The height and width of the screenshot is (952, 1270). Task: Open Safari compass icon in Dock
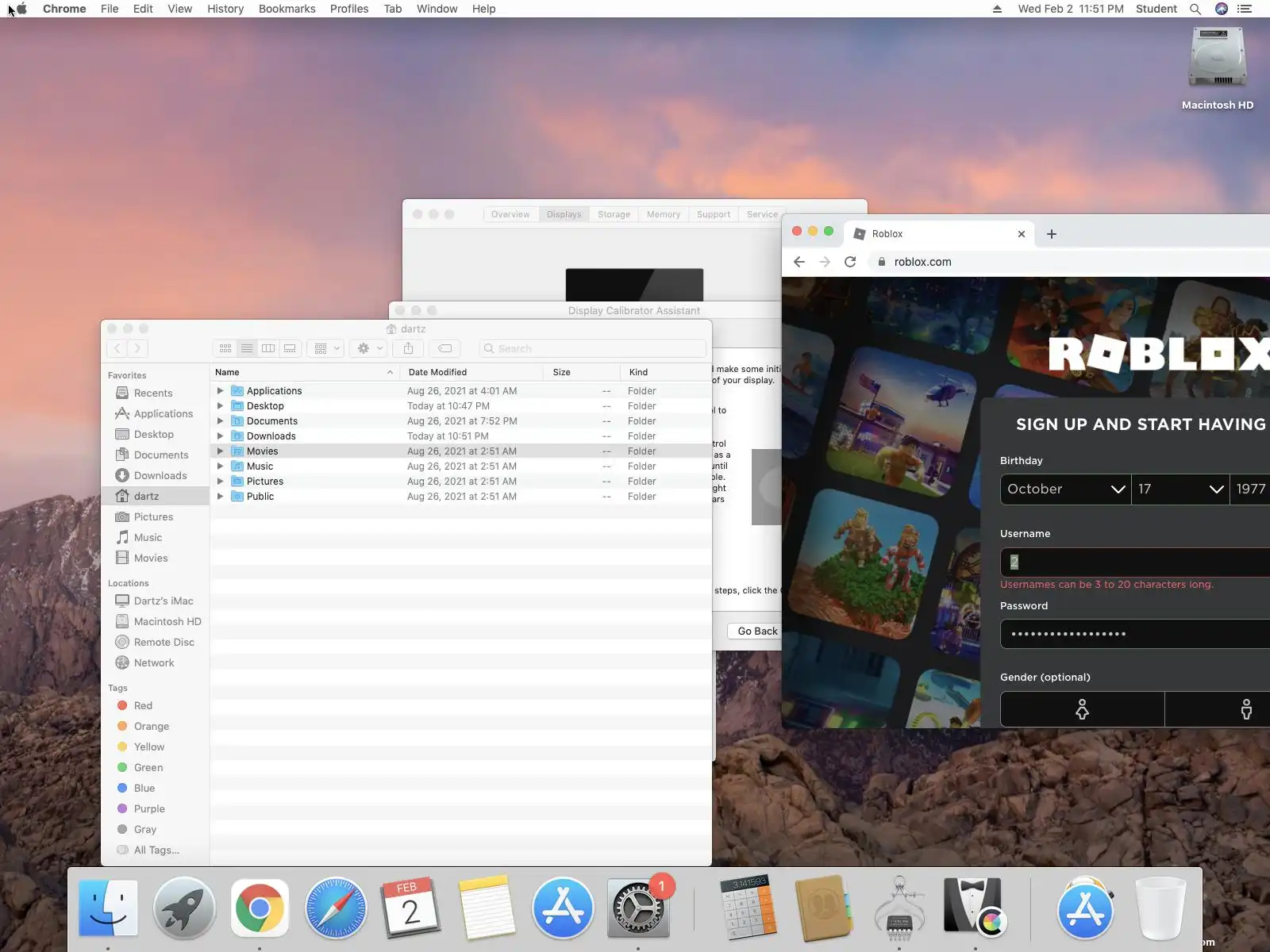coord(336,908)
